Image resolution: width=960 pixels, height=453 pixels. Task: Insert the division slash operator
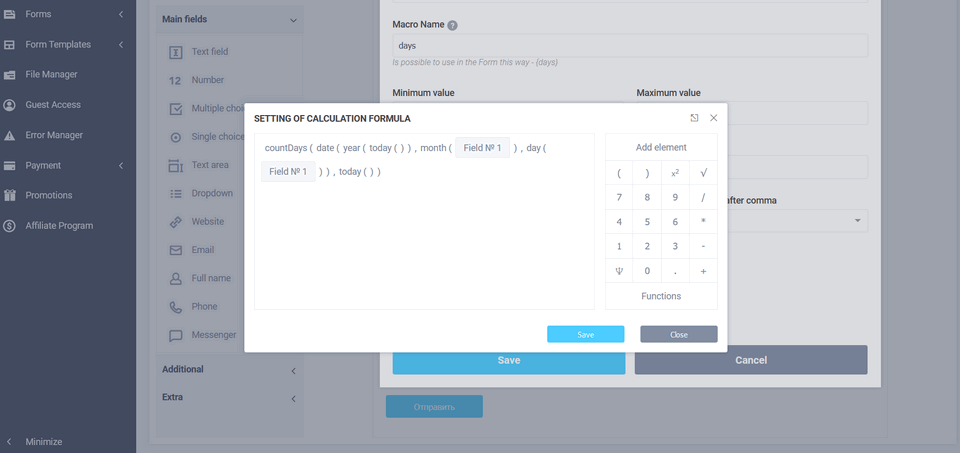703,197
